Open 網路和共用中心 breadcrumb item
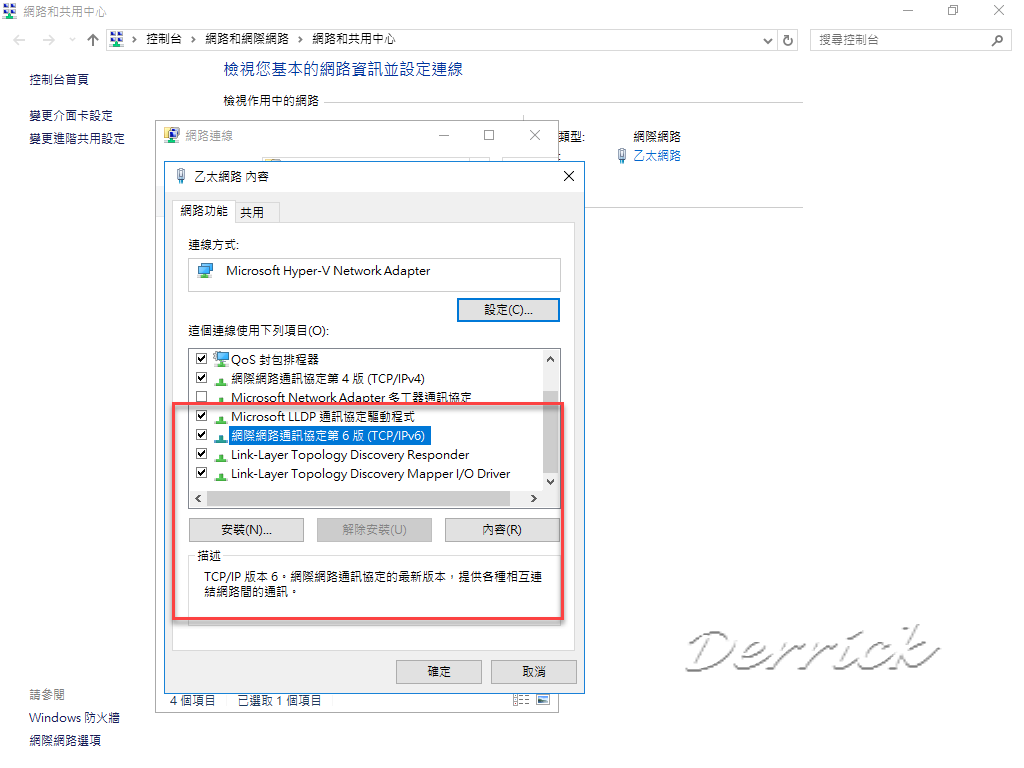 coord(353,39)
